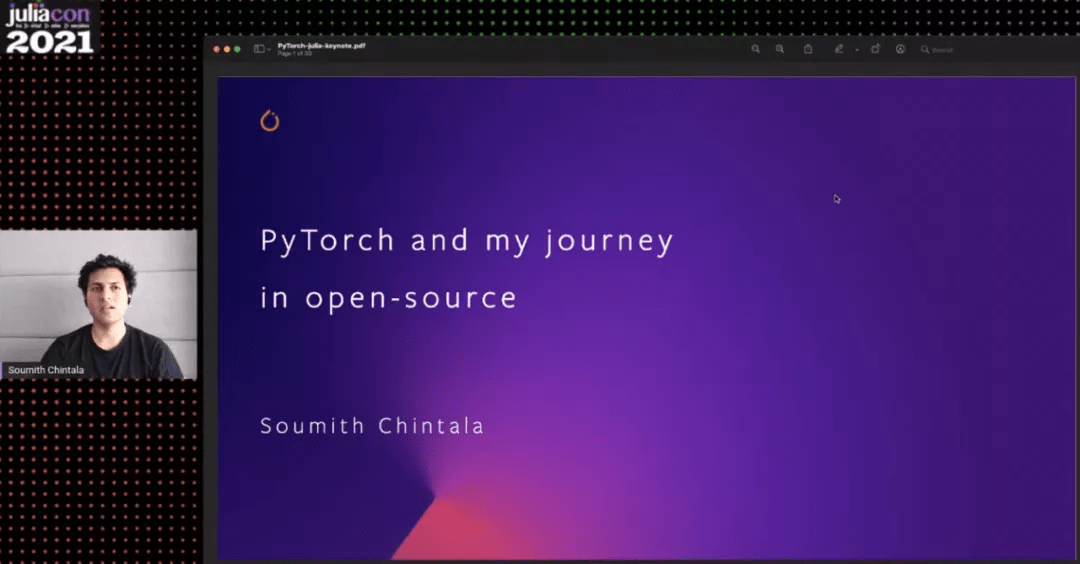Image resolution: width=1080 pixels, height=564 pixels.
Task: Maximize the Preview window with green button
Action: point(237,49)
